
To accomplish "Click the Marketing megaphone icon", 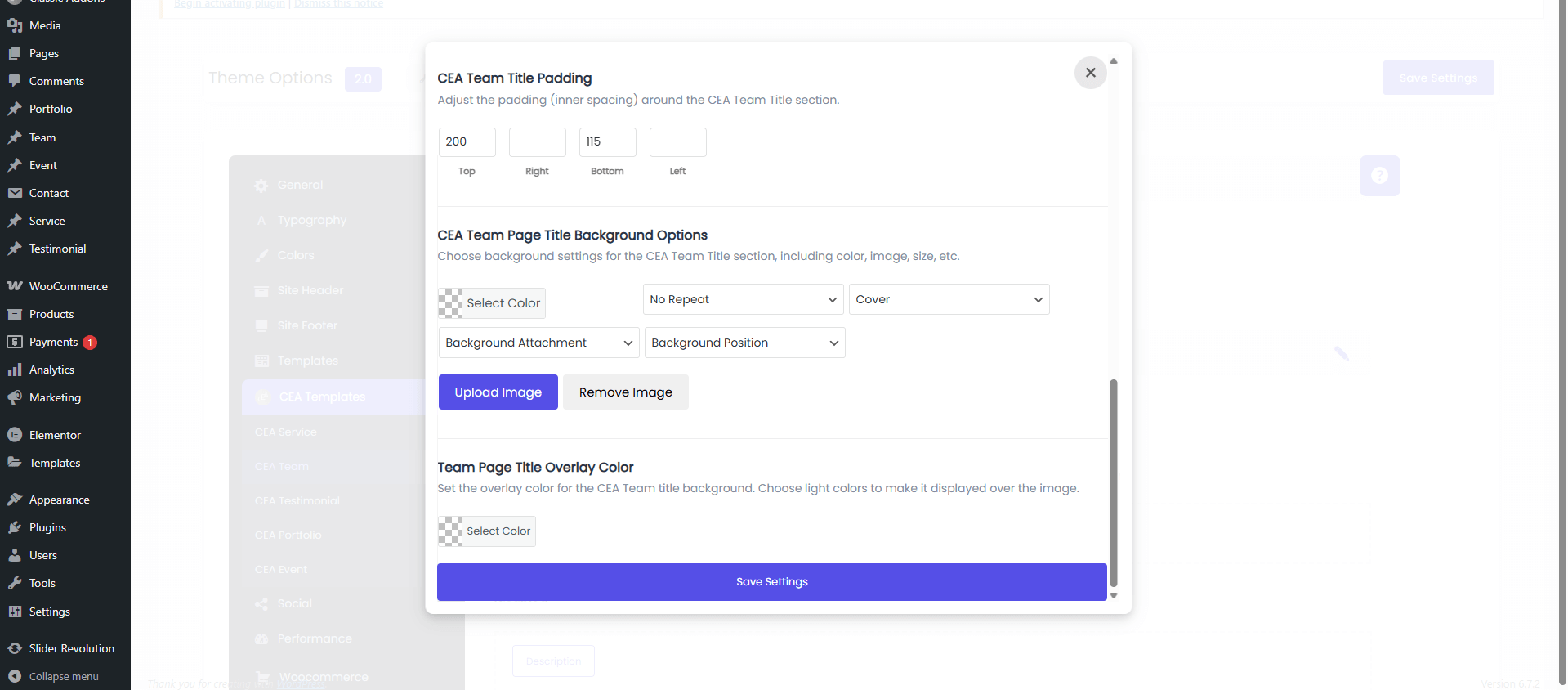I will [15, 397].
